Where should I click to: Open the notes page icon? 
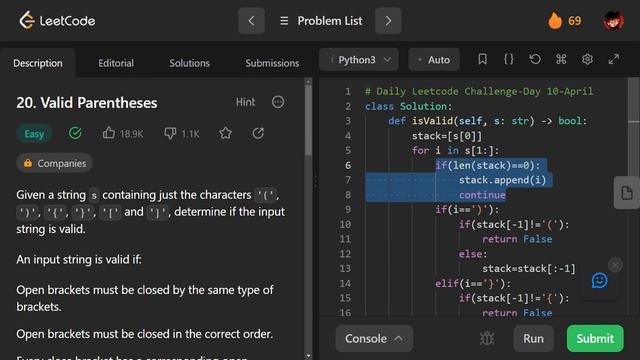[x=627, y=193]
